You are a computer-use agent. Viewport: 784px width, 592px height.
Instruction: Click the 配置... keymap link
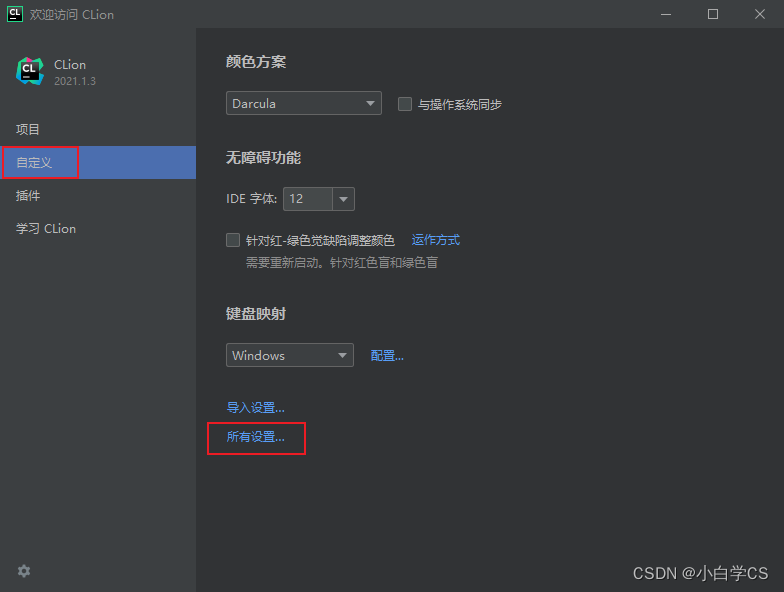(387, 356)
